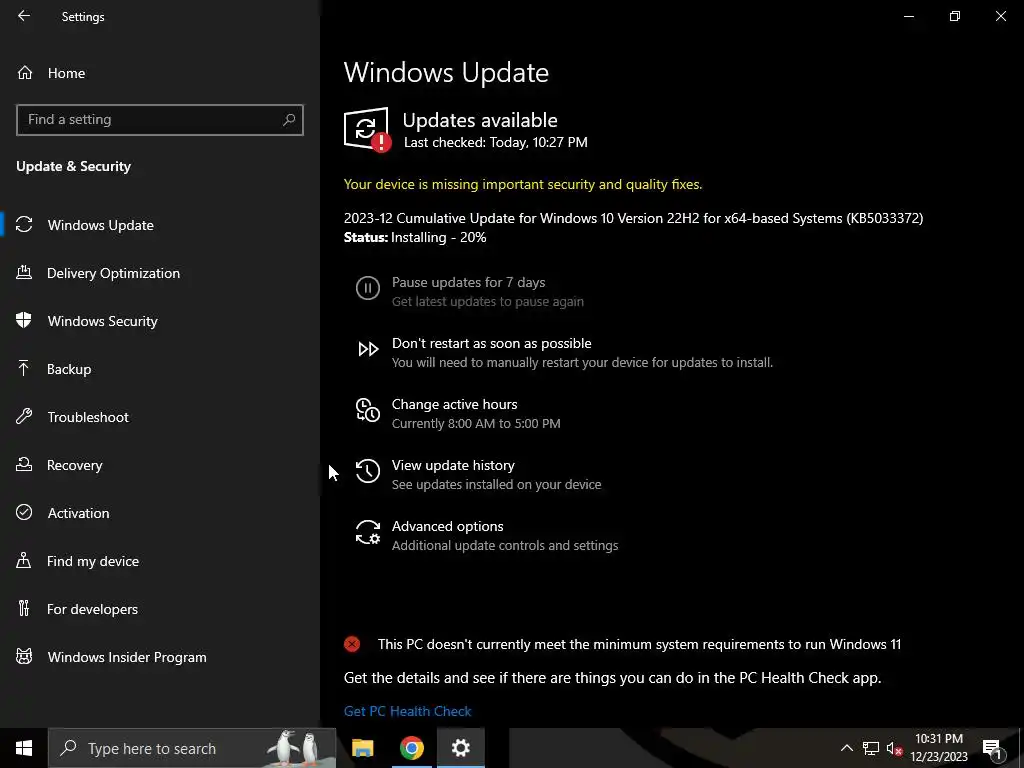
Task: Click the PC Health Check app details text
Action: click(613, 678)
